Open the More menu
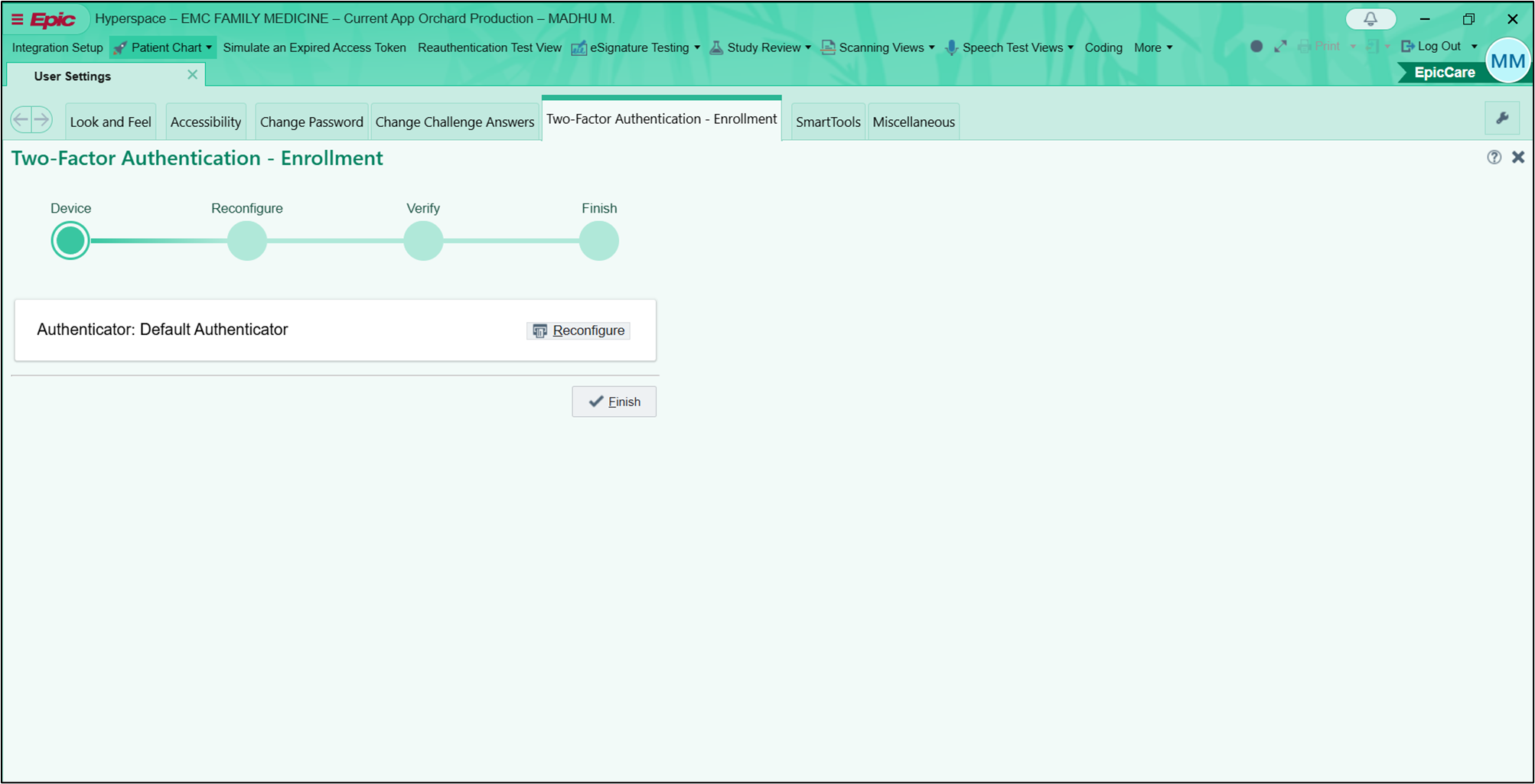 tap(1153, 47)
